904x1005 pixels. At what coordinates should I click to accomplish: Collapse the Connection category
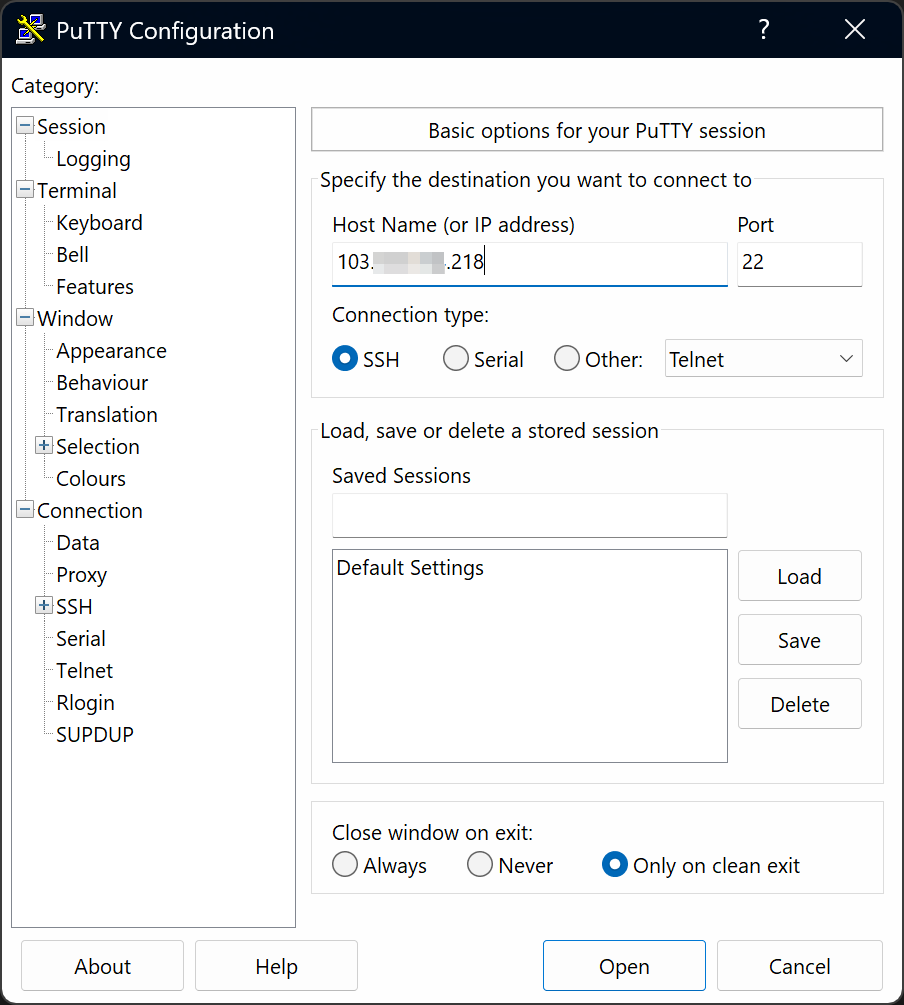pyautogui.click(x=25, y=510)
